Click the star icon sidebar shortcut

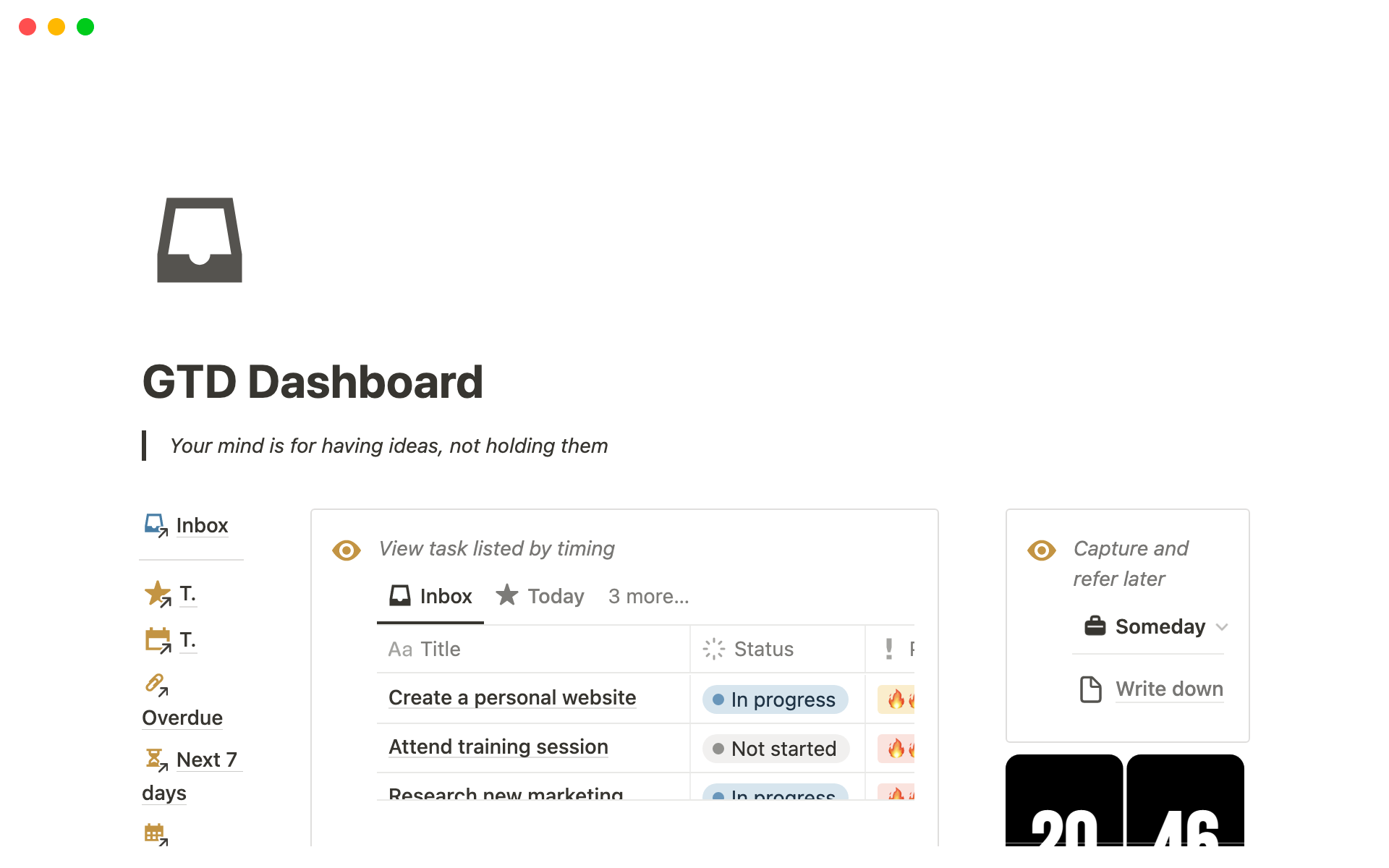[157, 594]
